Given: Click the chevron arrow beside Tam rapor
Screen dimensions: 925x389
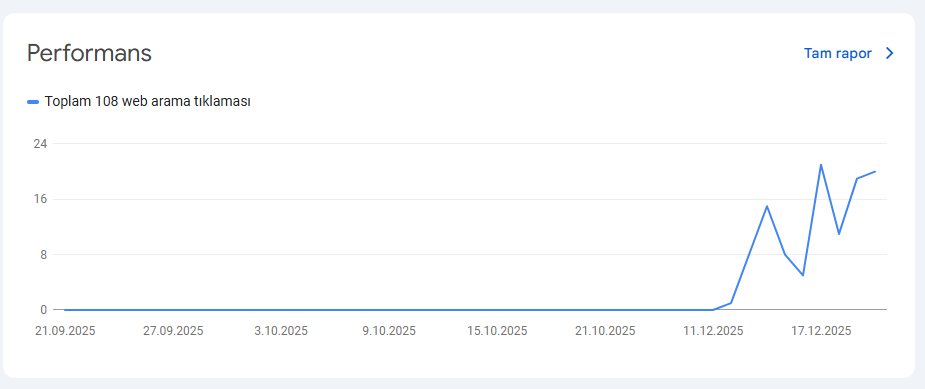Looking at the screenshot, I should point(890,54).
